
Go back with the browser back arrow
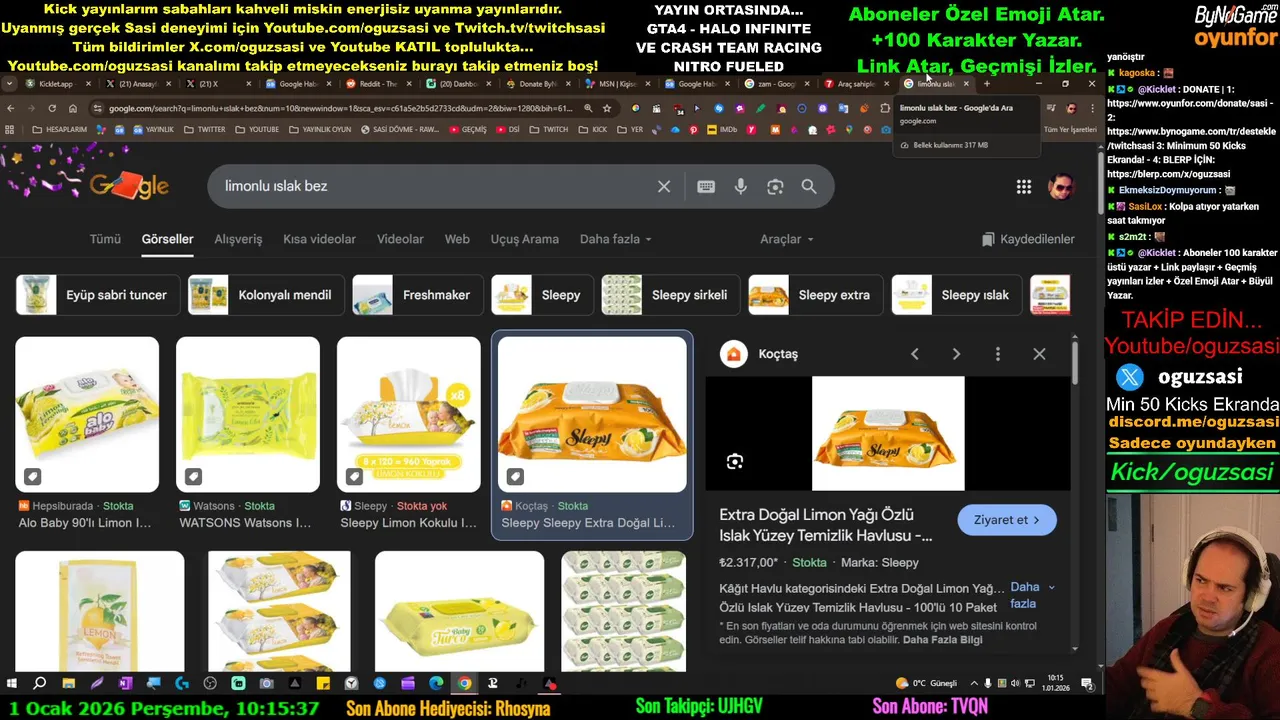tap(11, 108)
